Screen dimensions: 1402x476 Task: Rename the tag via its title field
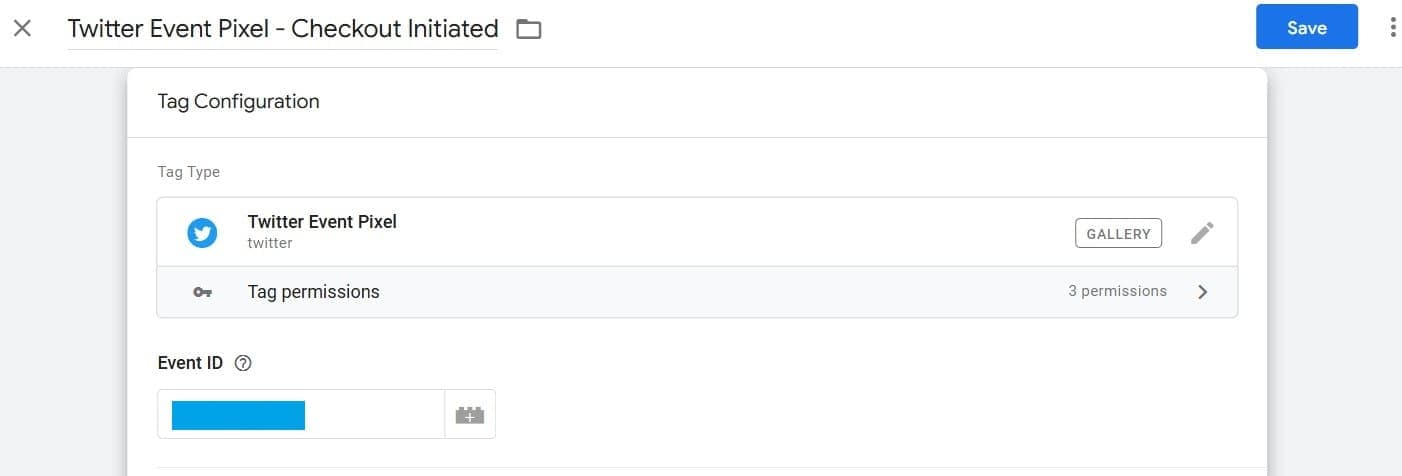tap(282, 29)
